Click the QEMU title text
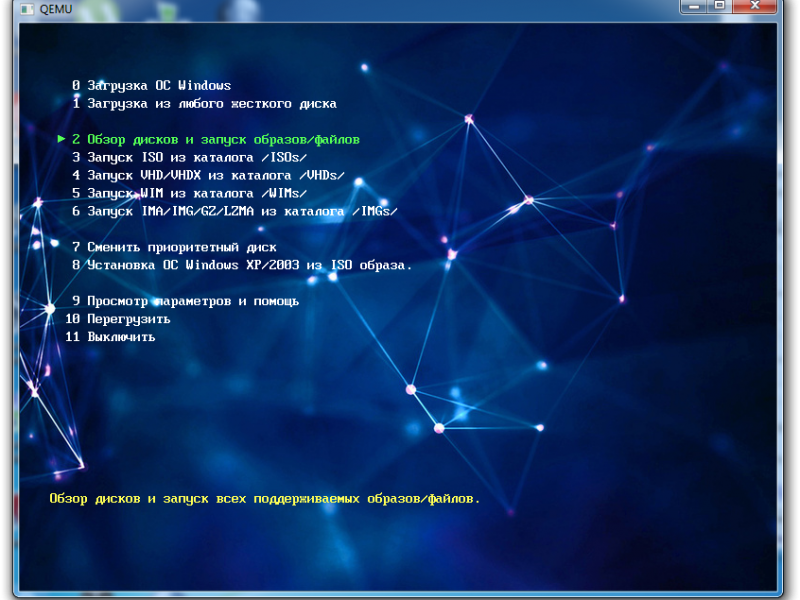 tap(56, 9)
